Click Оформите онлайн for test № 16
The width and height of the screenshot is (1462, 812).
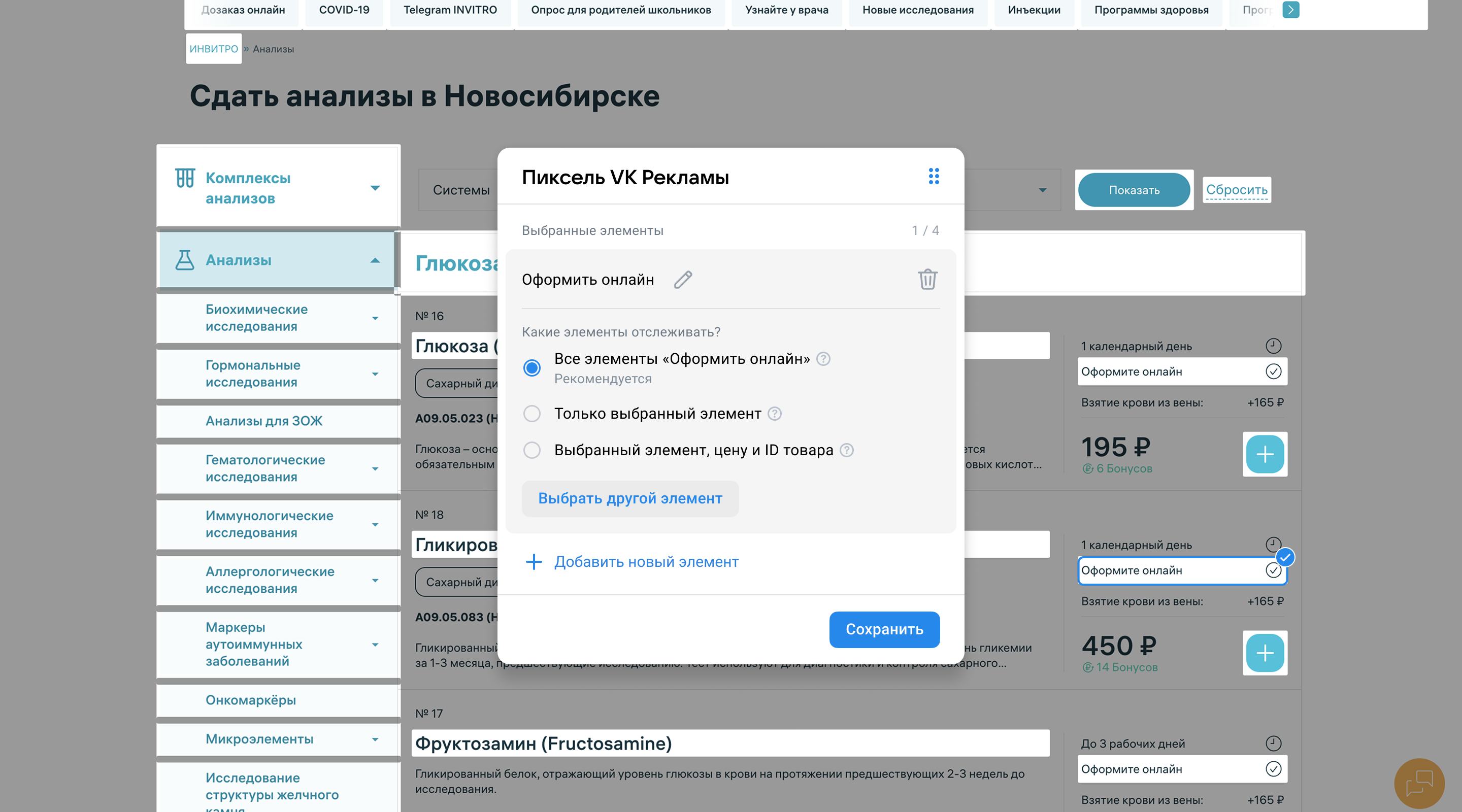pos(1182,371)
